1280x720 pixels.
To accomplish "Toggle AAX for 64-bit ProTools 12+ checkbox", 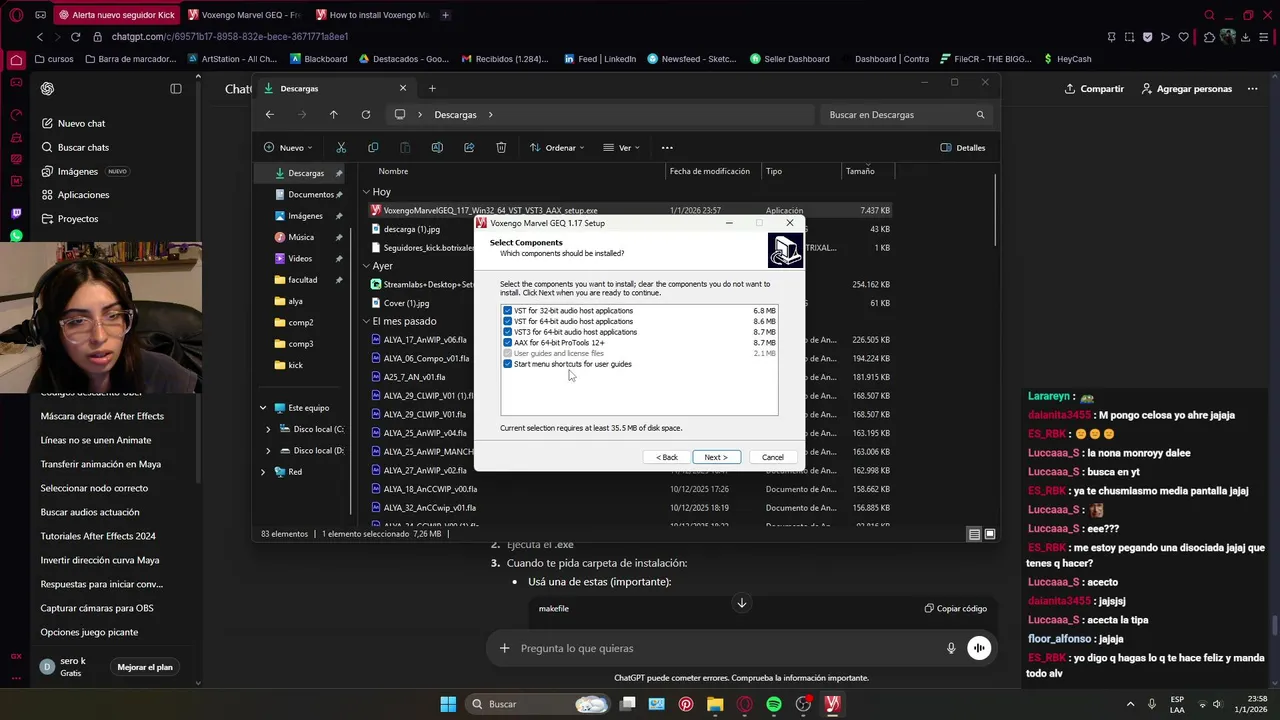I will pyautogui.click(x=508, y=343).
